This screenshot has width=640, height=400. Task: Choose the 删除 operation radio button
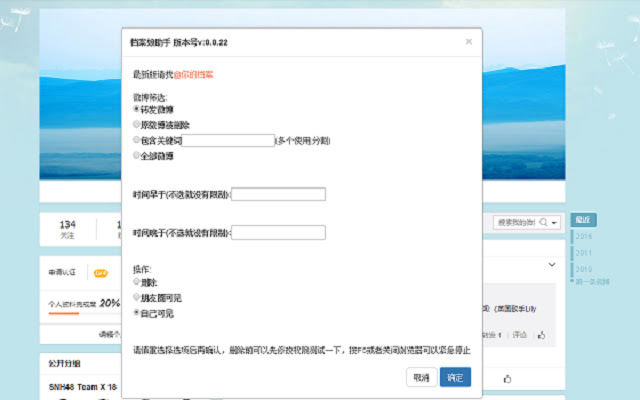pyautogui.click(x=136, y=282)
